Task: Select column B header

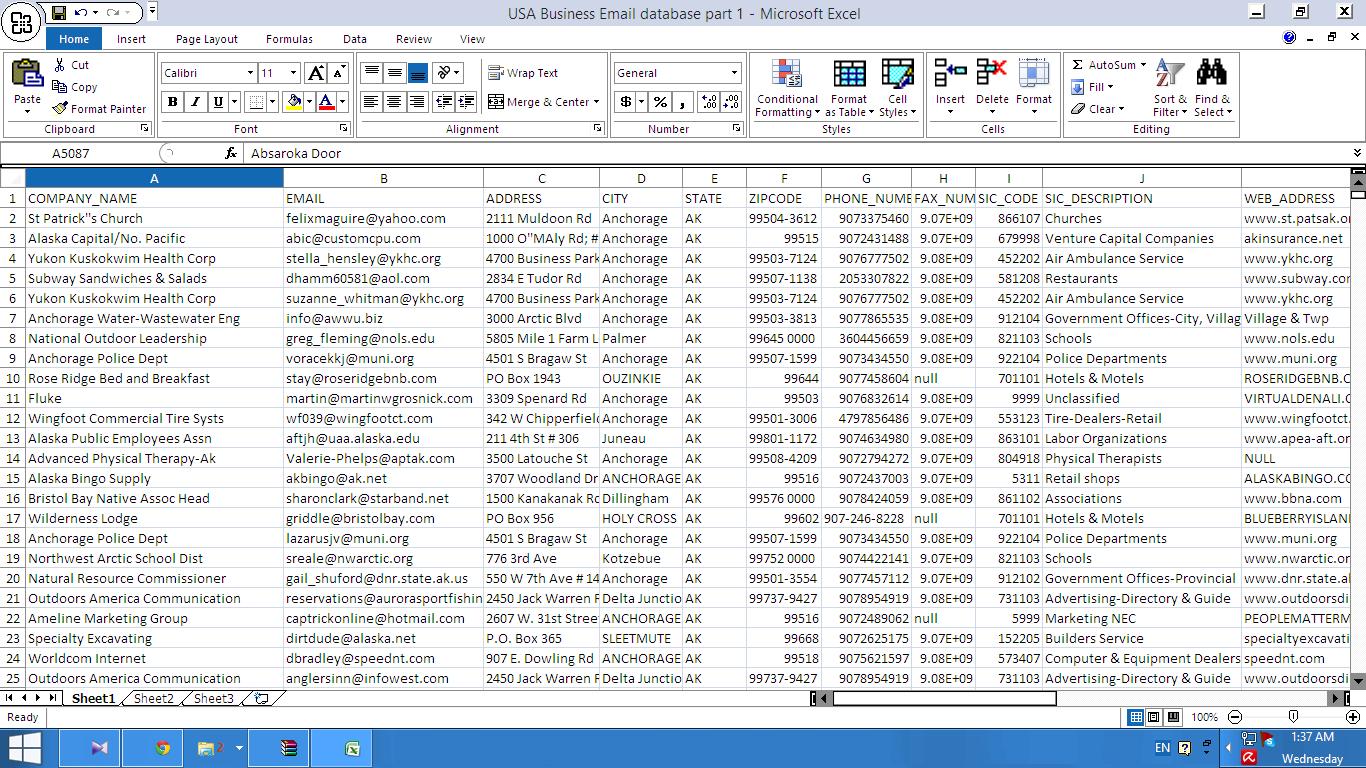Action: pos(383,178)
